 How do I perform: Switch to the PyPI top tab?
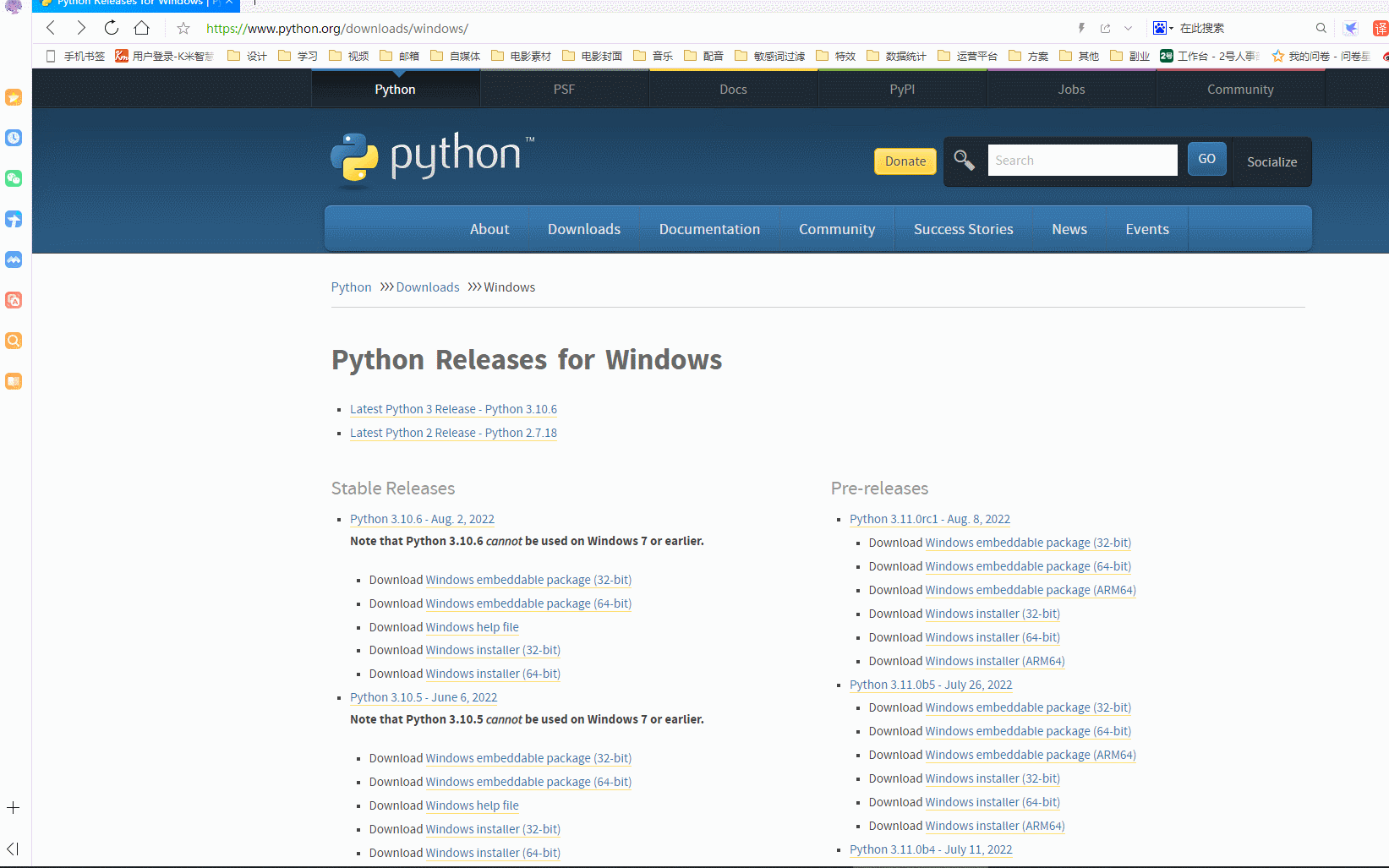click(902, 89)
